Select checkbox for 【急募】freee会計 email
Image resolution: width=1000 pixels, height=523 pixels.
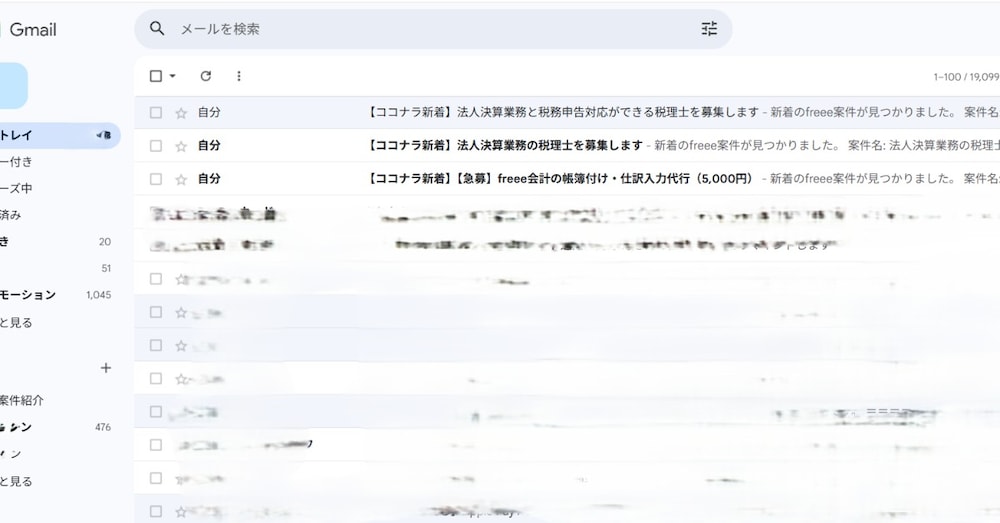click(x=156, y=179)
